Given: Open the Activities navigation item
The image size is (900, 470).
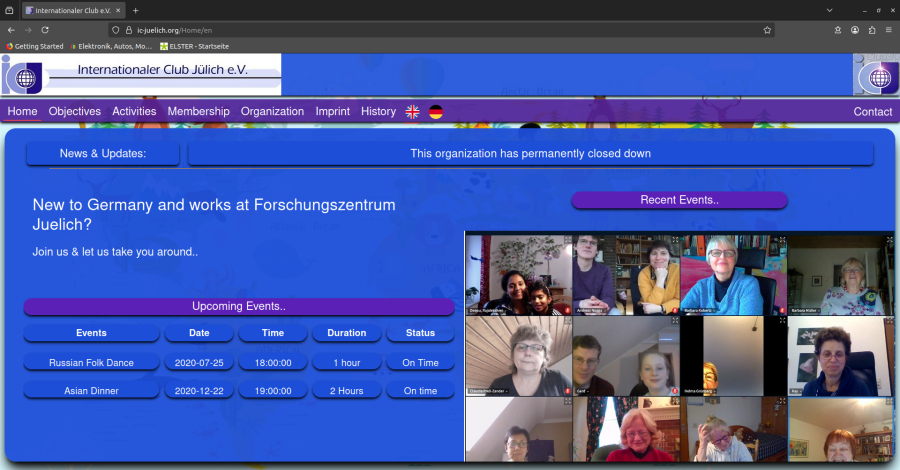Looking at the screenshot, I should pos(134,112).
